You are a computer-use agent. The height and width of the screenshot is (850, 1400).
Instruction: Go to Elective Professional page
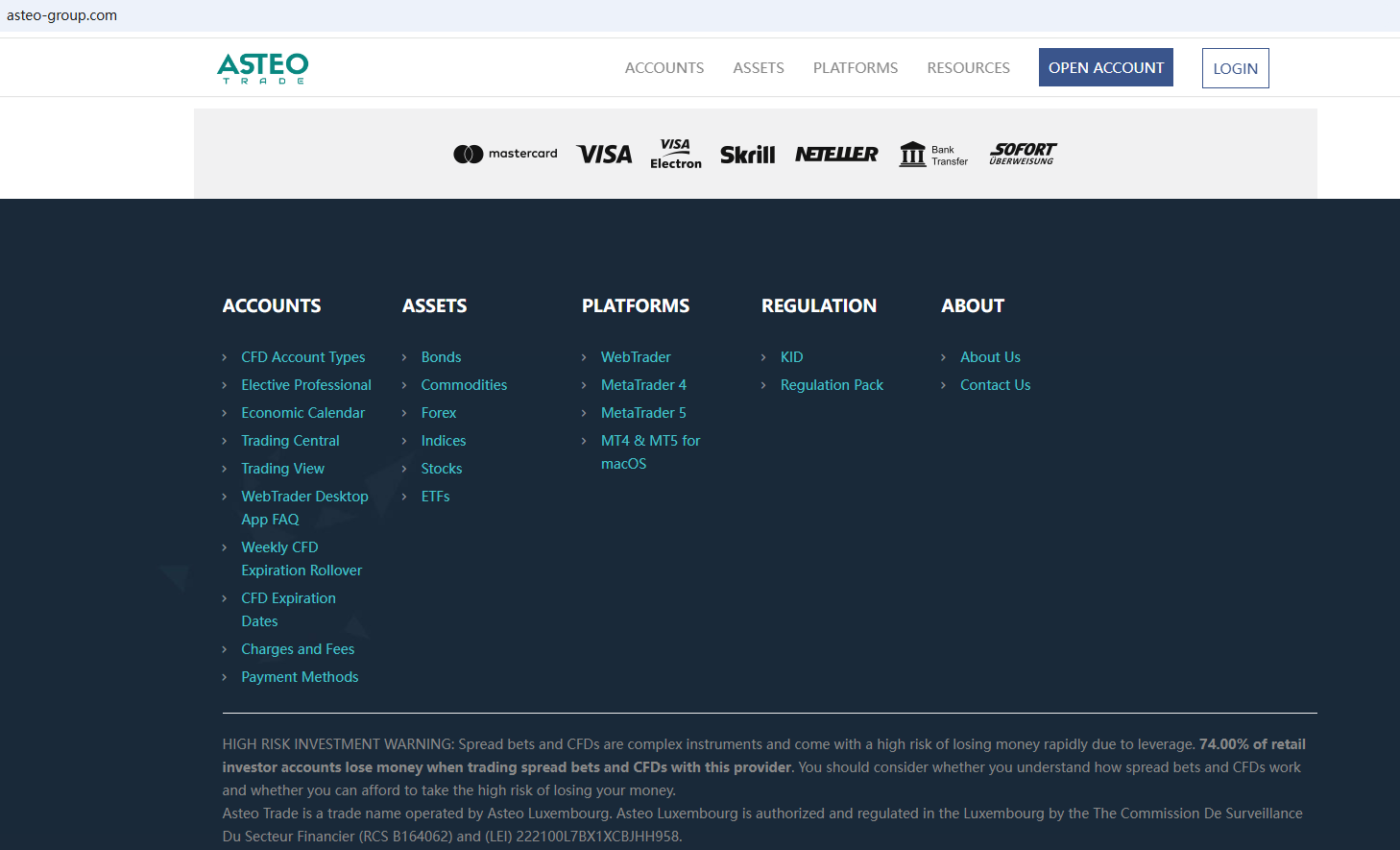pos(306,385)
